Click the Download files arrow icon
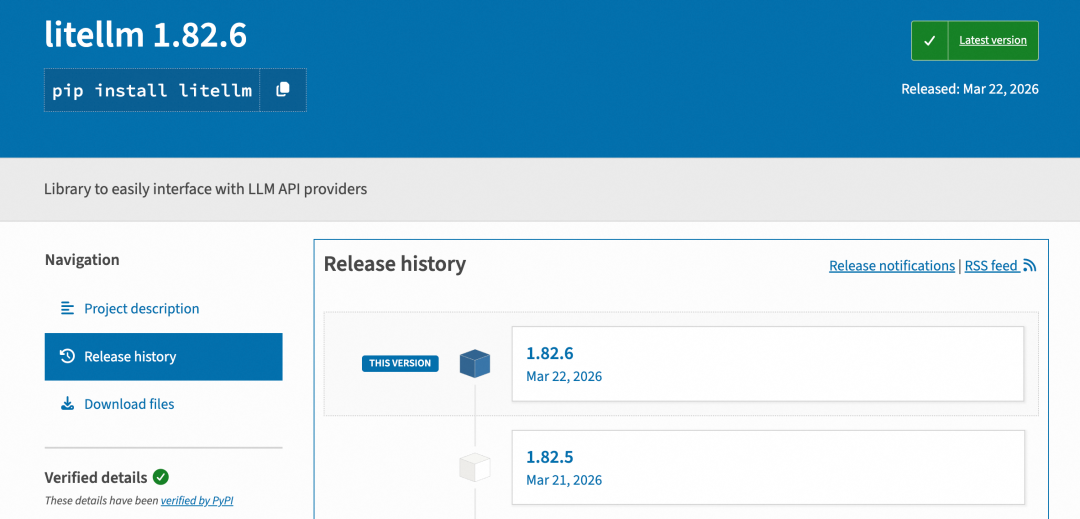Viewport: 1080px width, 519px height. pos(67,404)
